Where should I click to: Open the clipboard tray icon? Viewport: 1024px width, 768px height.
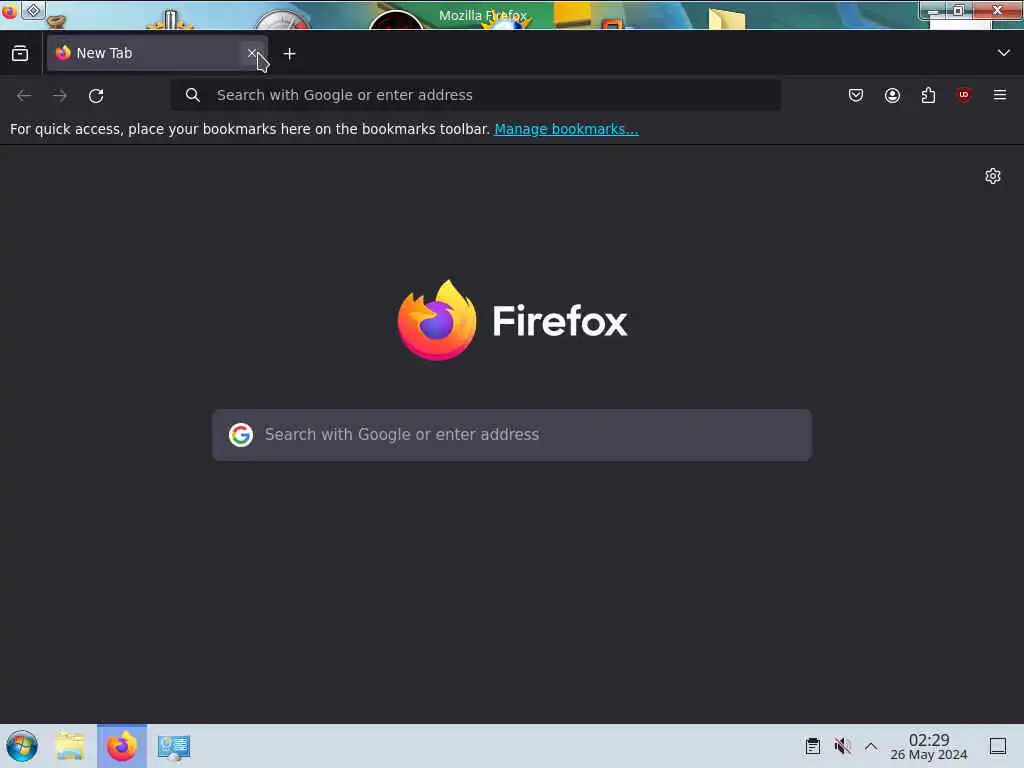click(x=812, y=746)
